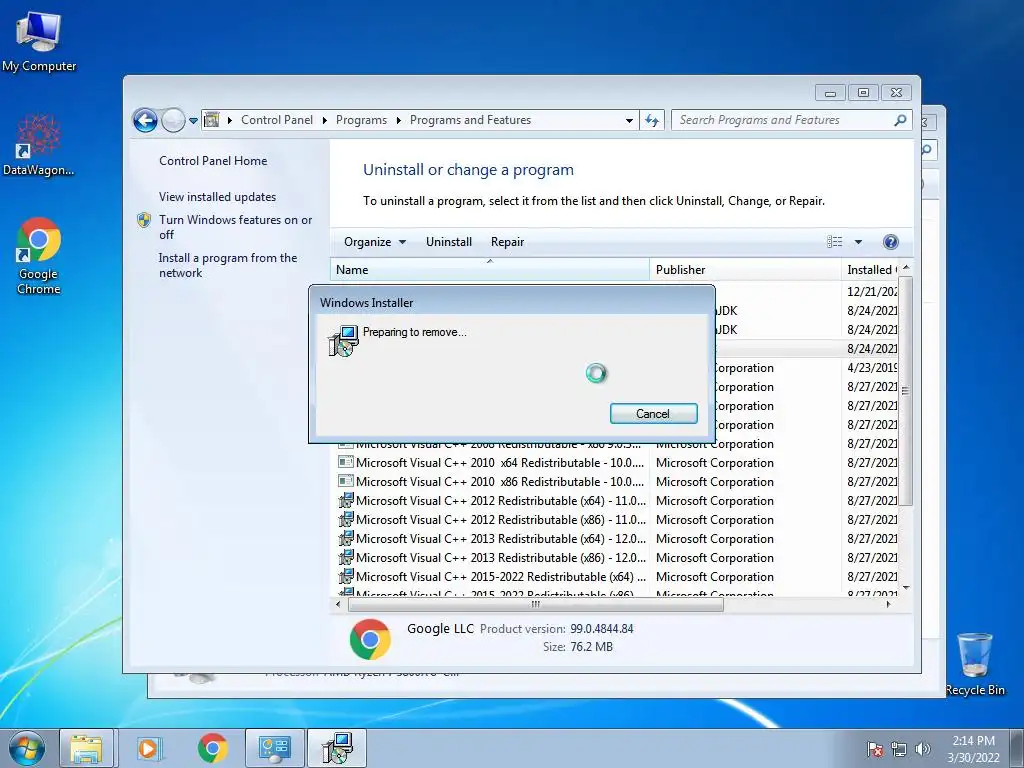Open the blue Help icon

(x=890, y=242)
